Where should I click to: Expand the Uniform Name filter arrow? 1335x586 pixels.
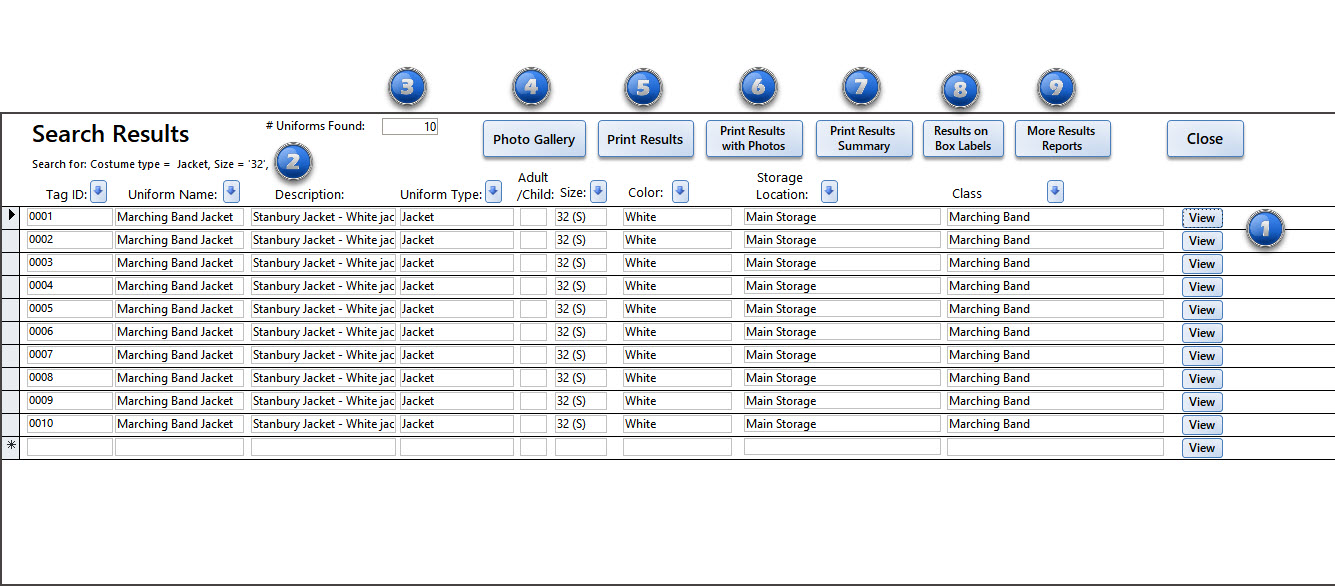tap(231, 191)
